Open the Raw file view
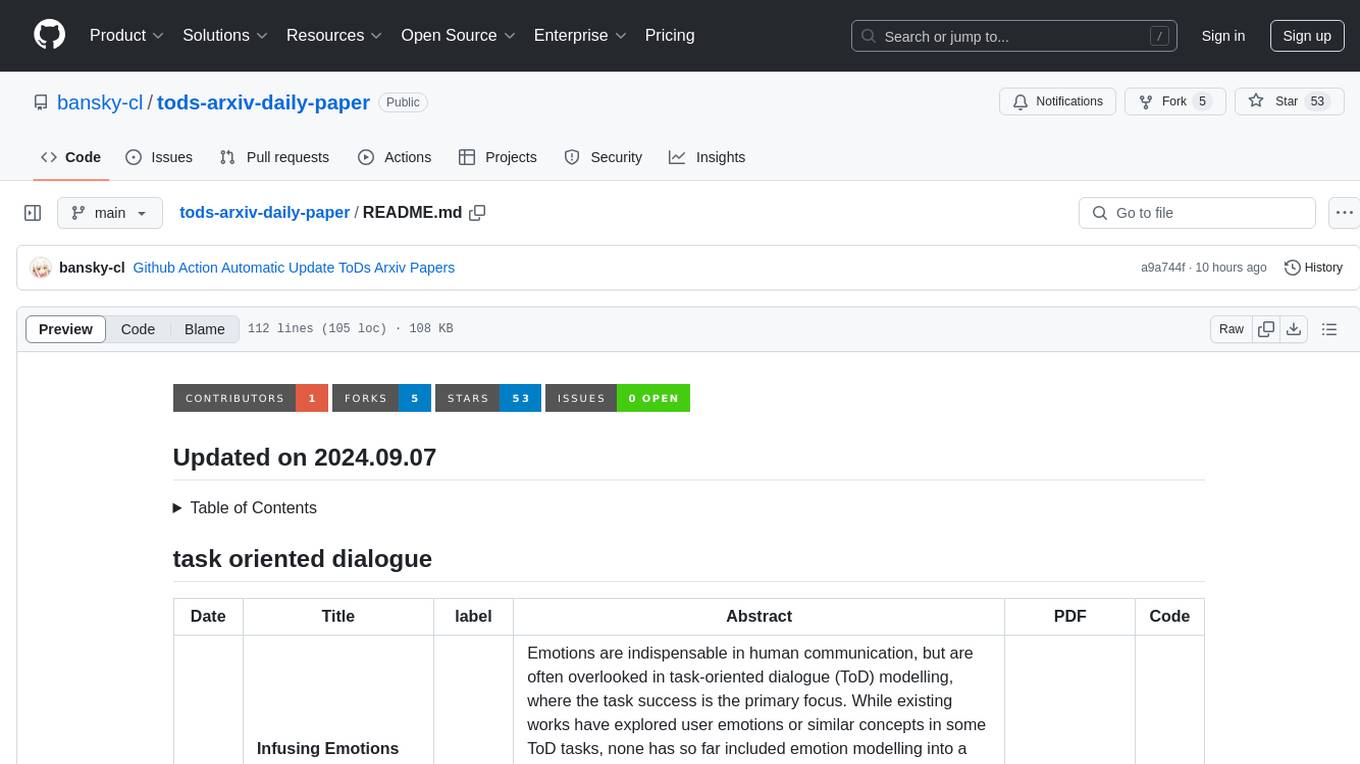1360x764 pixels. coord(1231,329)
